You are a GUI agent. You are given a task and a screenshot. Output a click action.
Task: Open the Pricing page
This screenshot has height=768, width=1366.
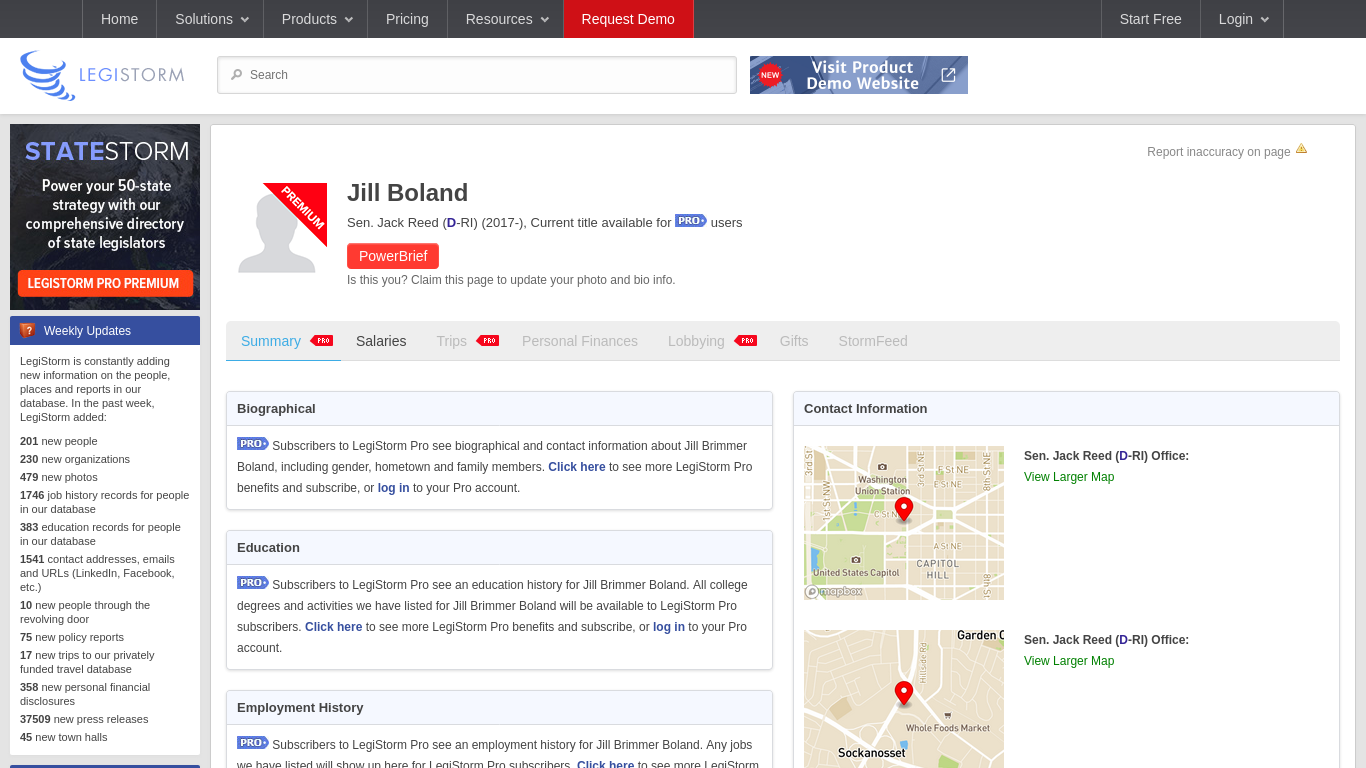(407, 19)
